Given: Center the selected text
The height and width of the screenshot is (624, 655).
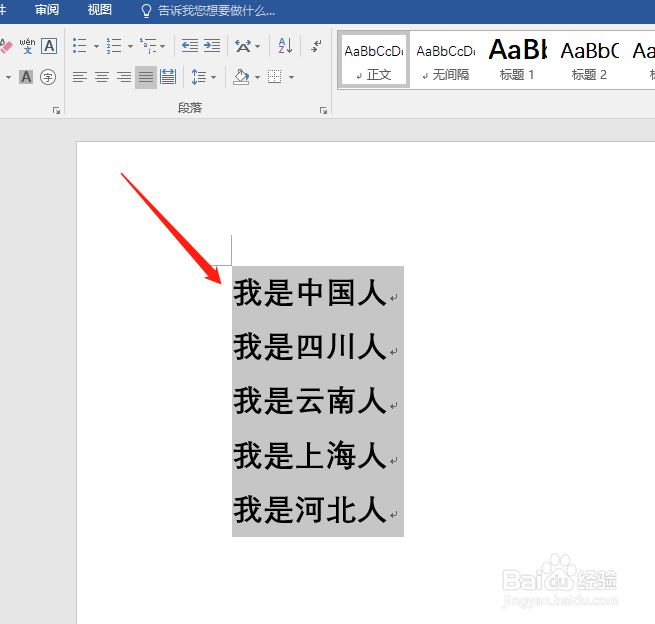Looking at the screenshot, I should 102,77.
